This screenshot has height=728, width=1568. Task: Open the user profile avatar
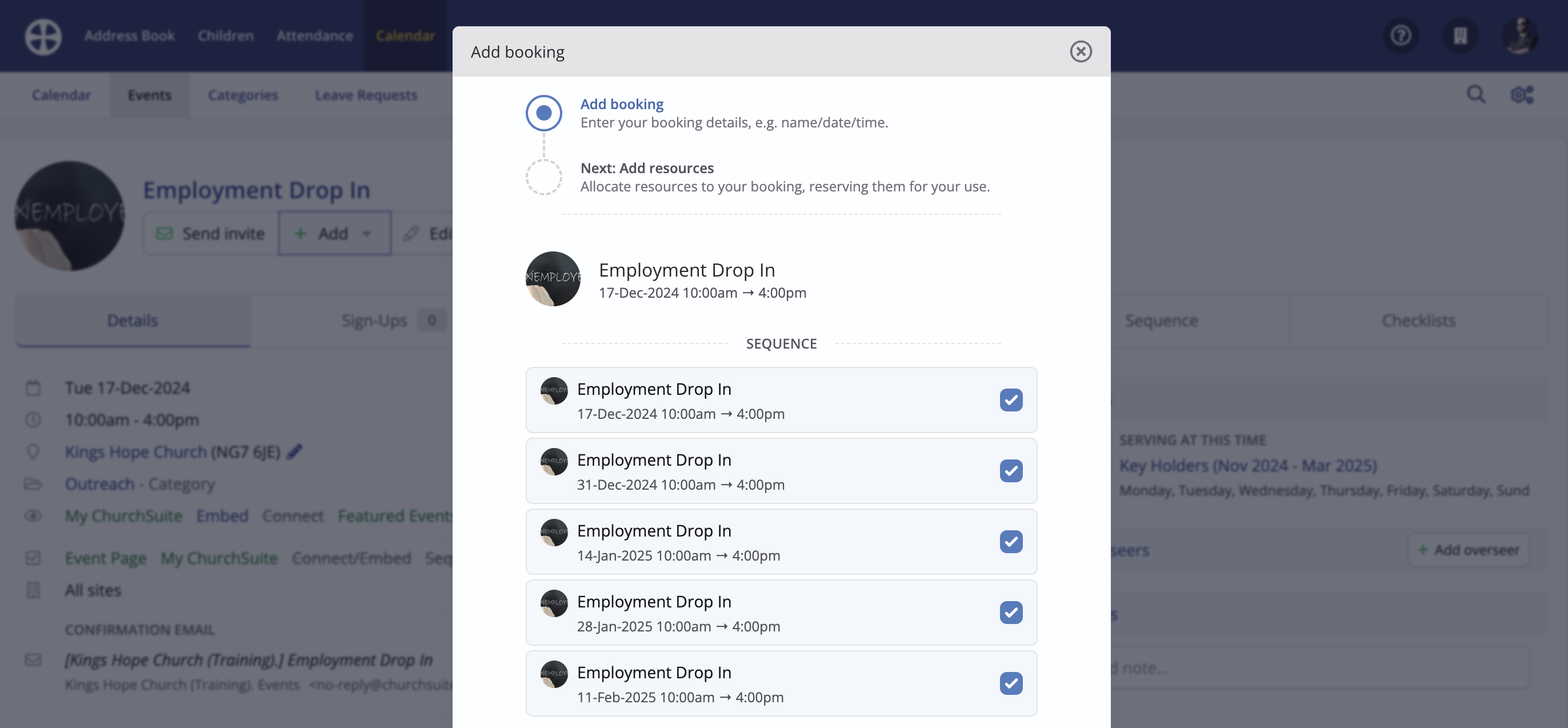coord(1519,35)
